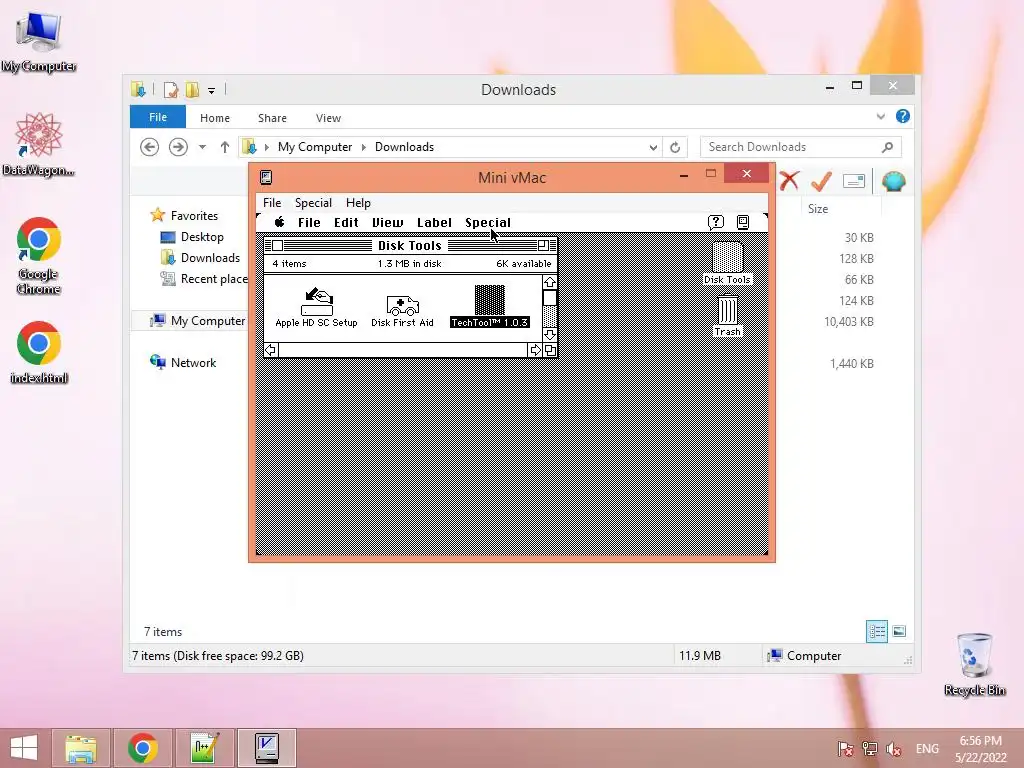Switch to the Explorer View tab
This screenshot has width=1024, height=768.
point(328,118)
